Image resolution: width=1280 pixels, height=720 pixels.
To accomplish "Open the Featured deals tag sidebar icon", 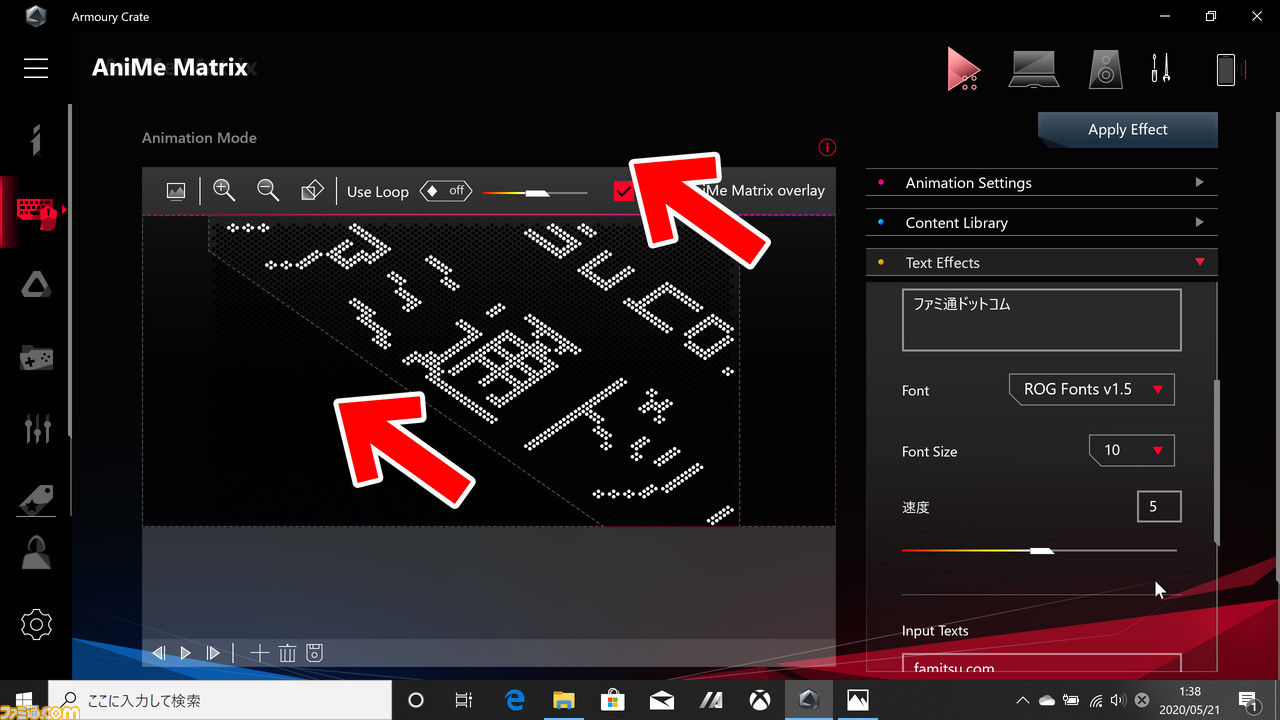I will coord(36,499).
